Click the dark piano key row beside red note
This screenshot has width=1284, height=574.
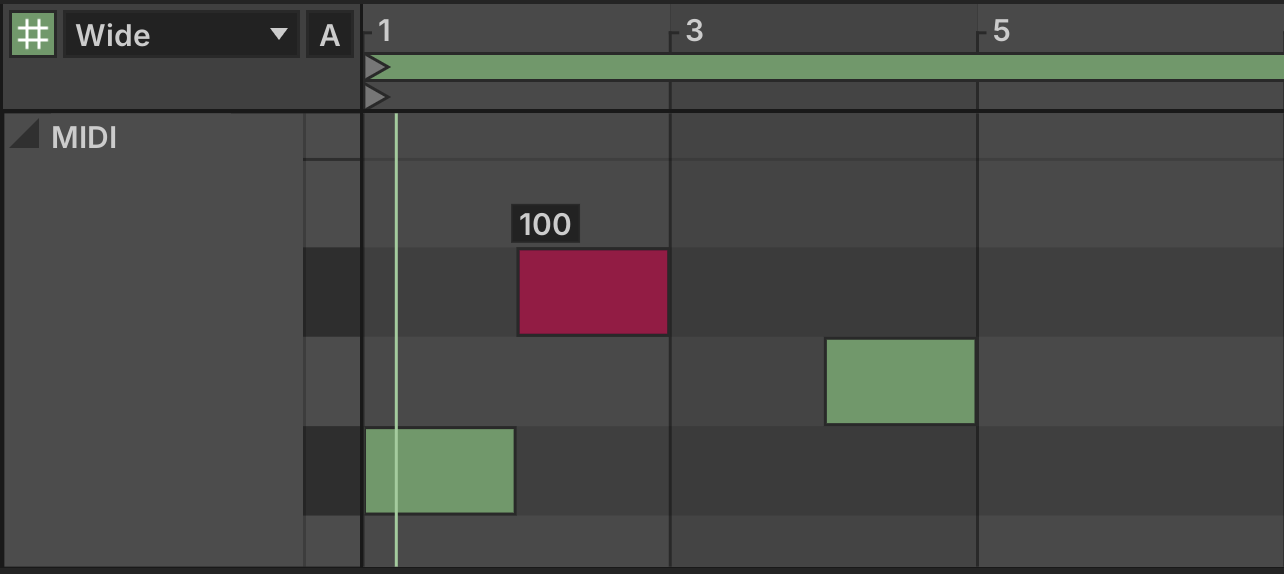(x=332, y=292)
